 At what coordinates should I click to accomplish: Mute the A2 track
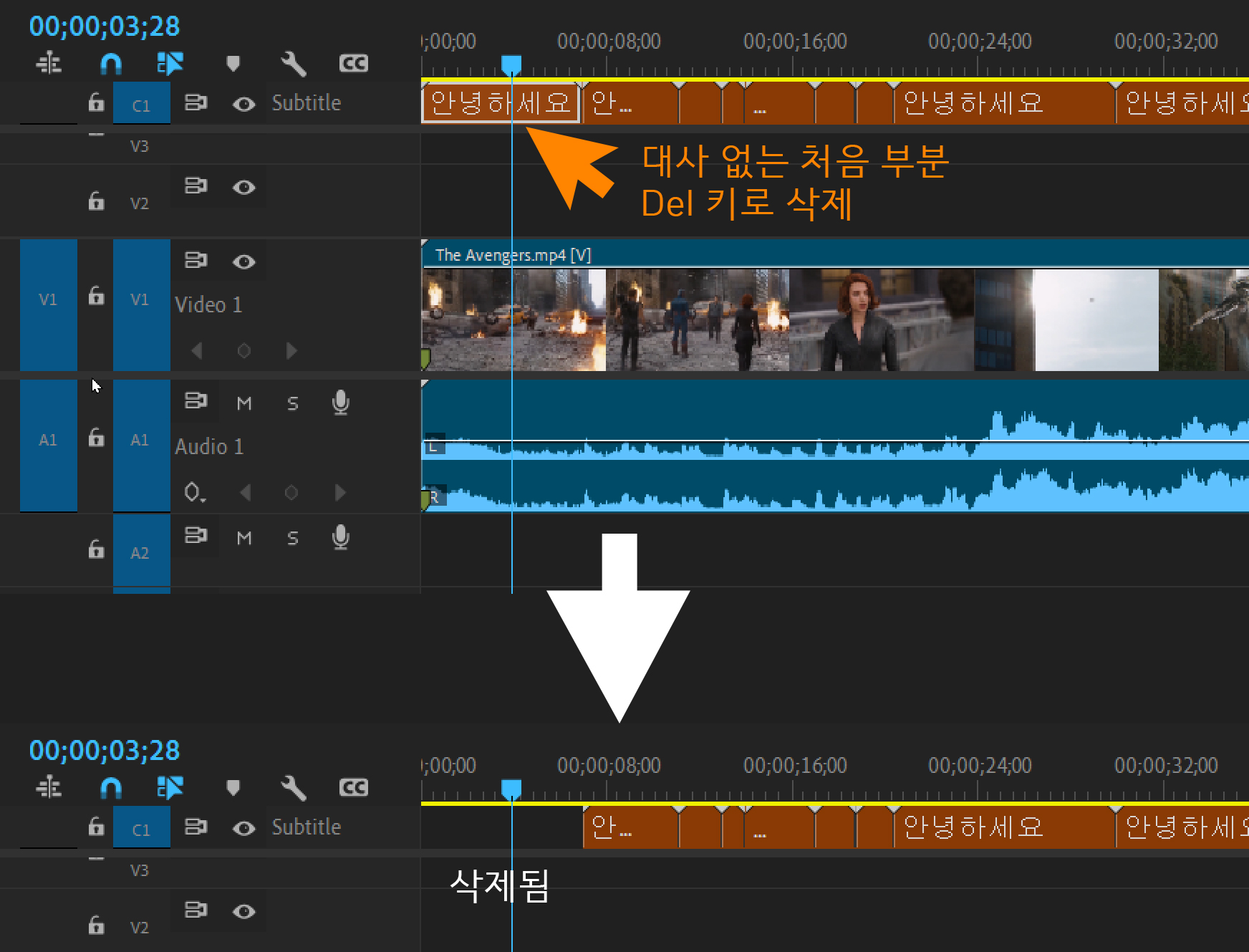[244, 538]
